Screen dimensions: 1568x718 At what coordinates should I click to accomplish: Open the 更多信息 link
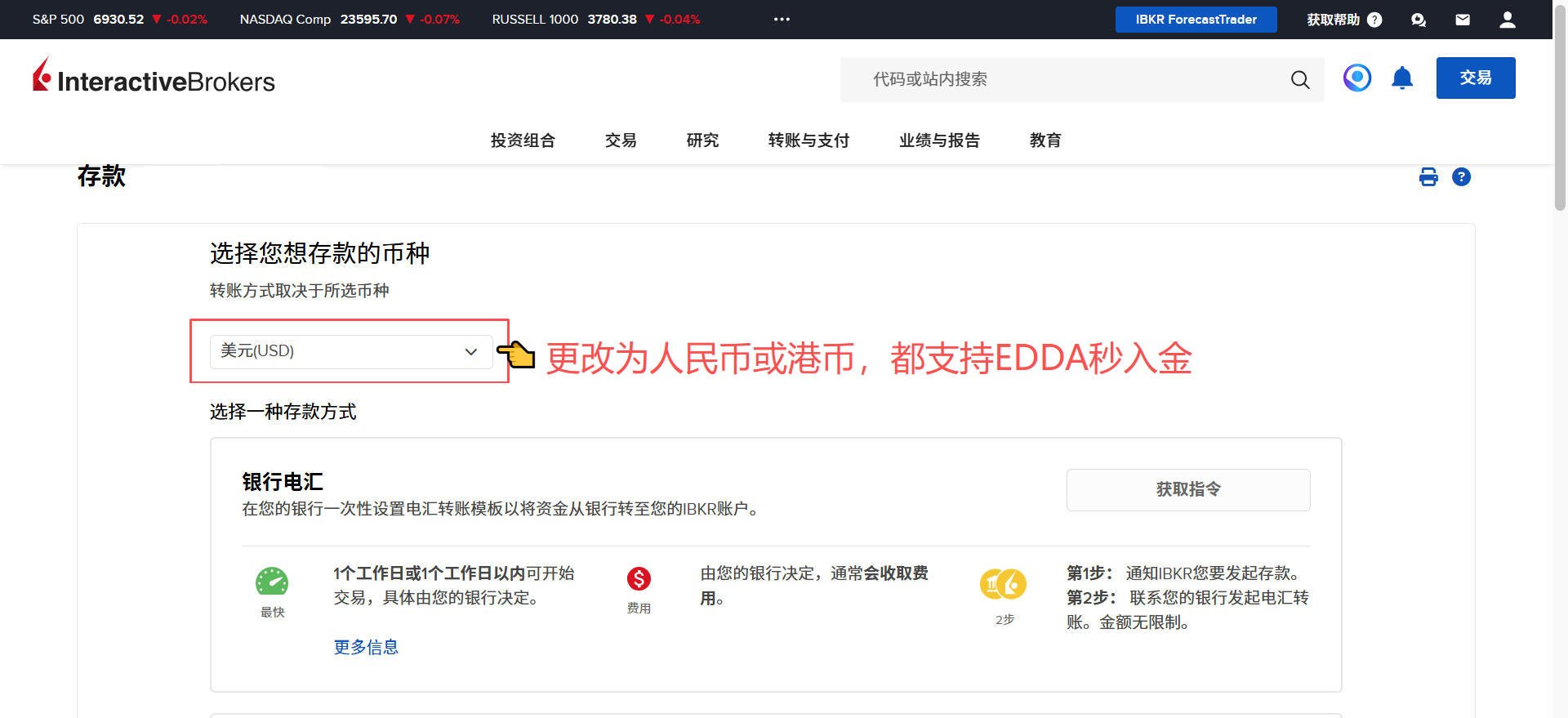click(366, 647)
